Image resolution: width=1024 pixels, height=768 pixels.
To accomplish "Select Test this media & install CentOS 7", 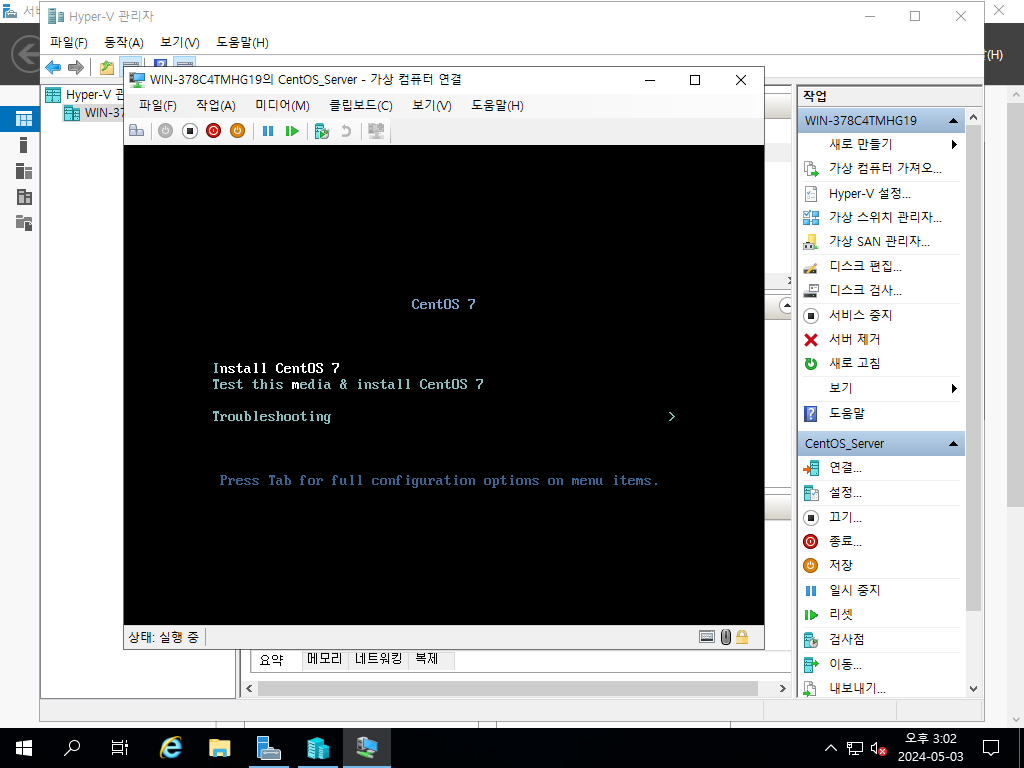I will pos(348,385).
